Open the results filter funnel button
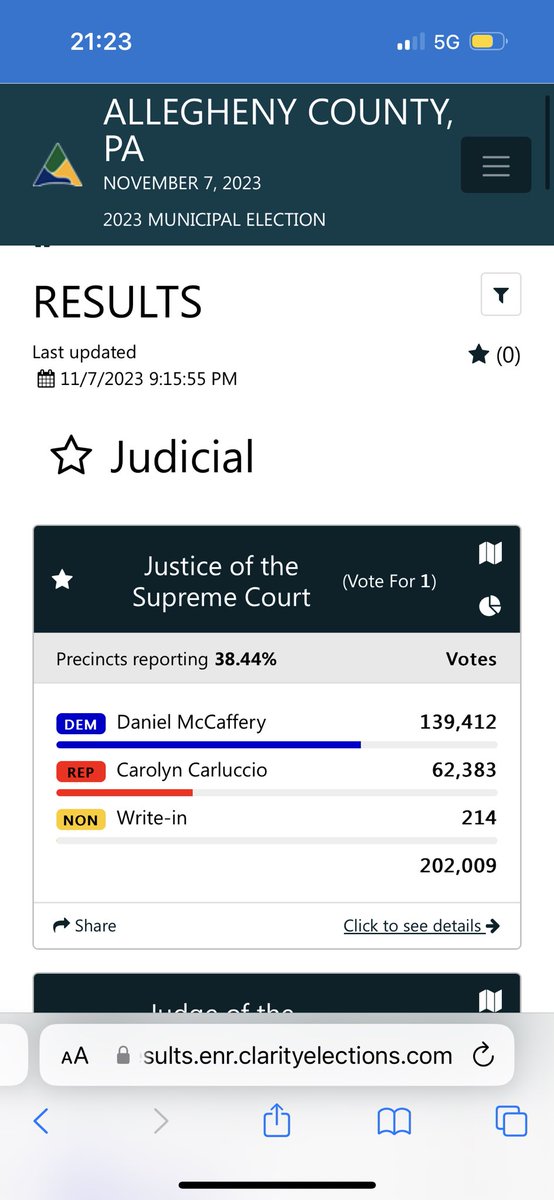 pos(501,295)
